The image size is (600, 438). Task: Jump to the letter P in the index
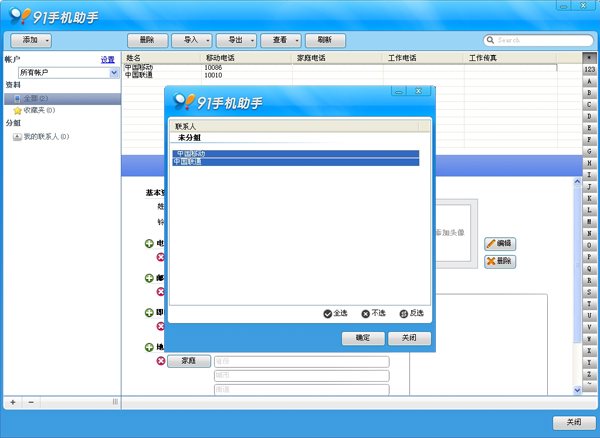tap(589, 257)
